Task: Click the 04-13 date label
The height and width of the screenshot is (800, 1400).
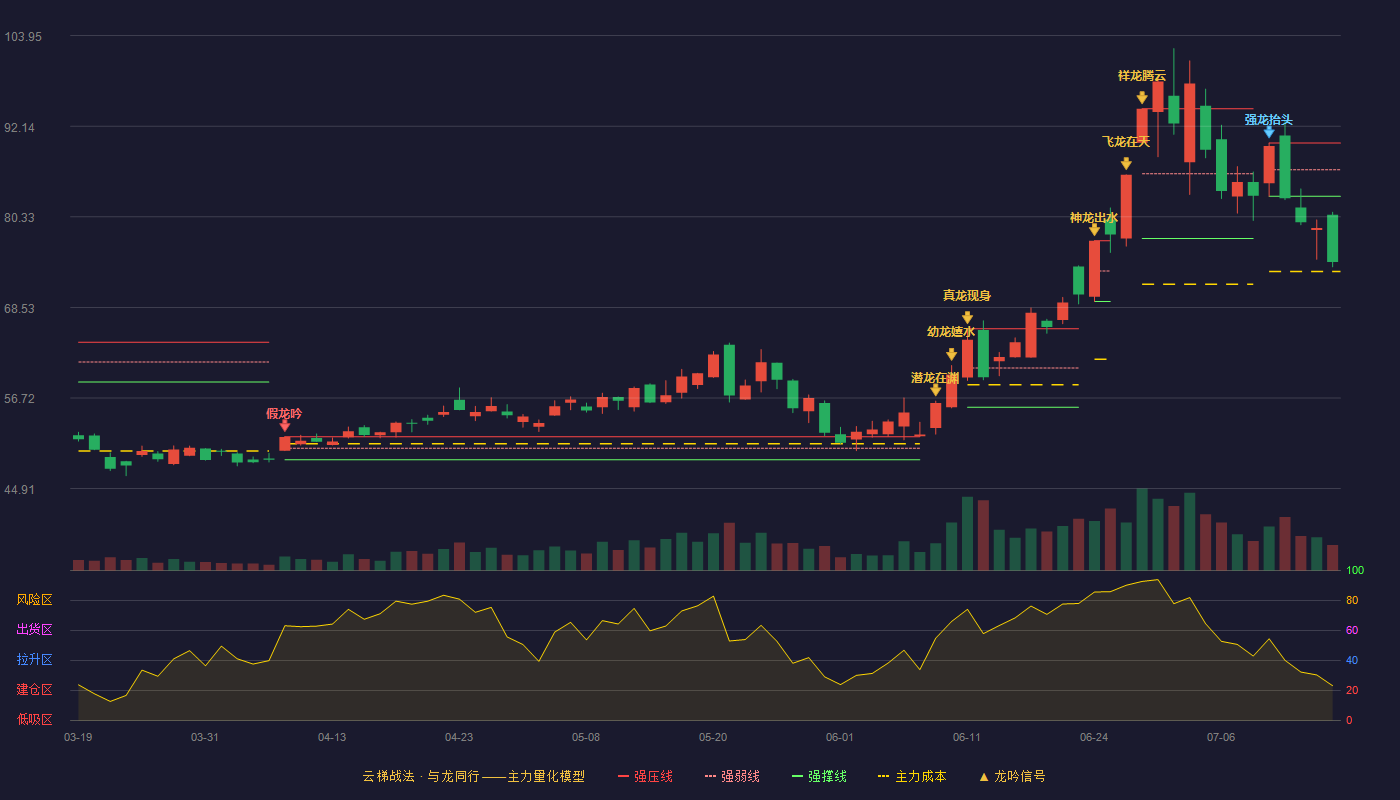Action: point(332,737)
